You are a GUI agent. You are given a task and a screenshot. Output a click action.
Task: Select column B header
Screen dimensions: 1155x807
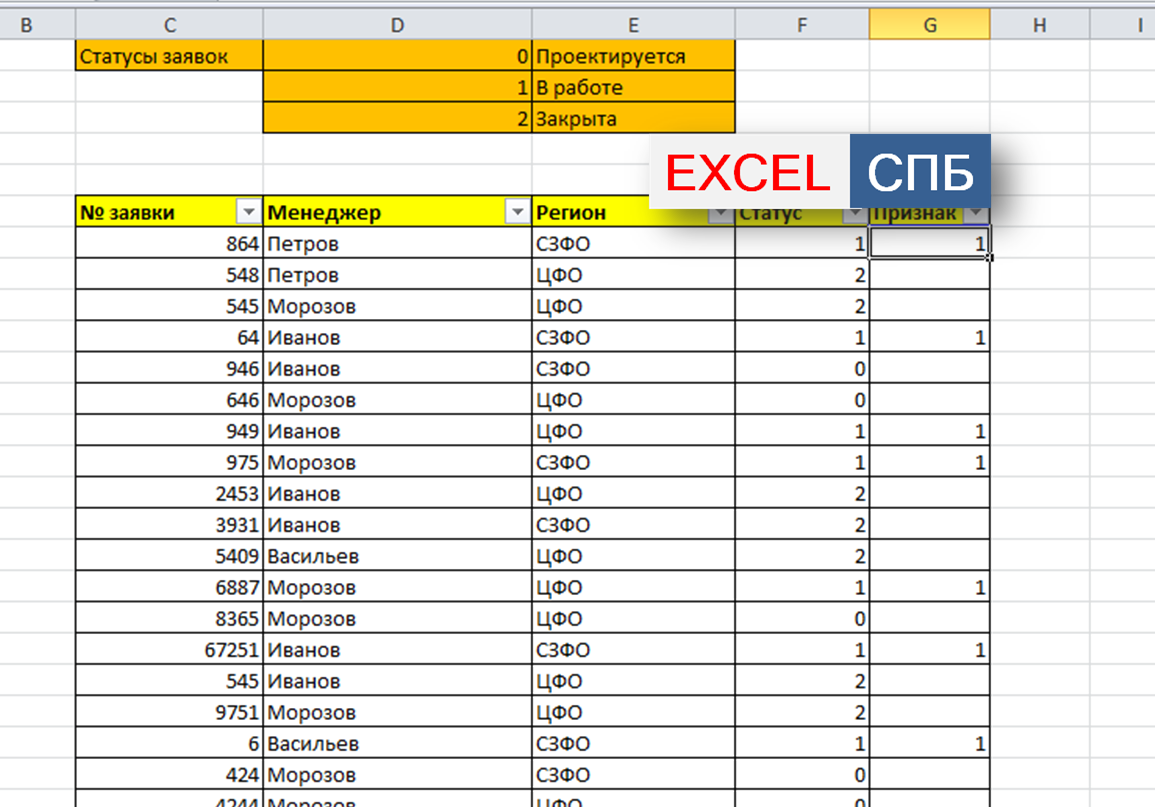[27, 25]
